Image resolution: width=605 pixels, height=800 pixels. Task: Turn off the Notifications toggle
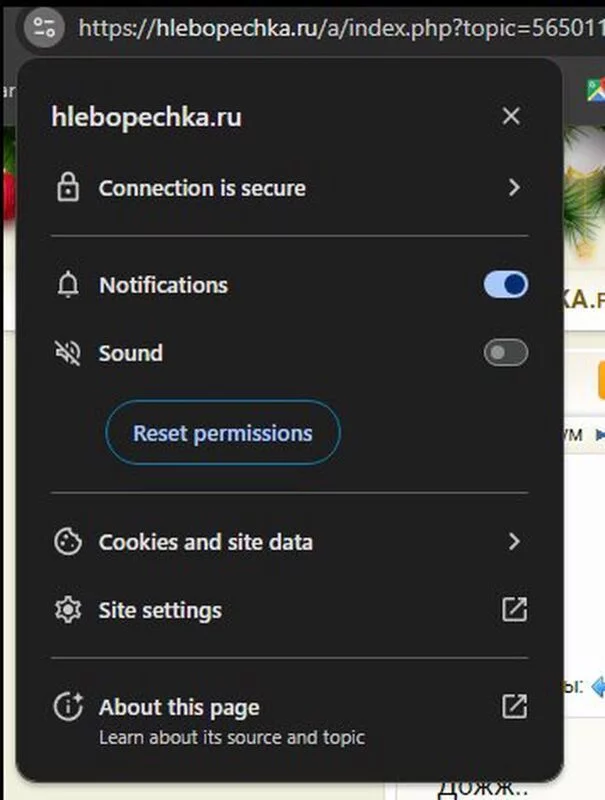(x=506, y=286)
